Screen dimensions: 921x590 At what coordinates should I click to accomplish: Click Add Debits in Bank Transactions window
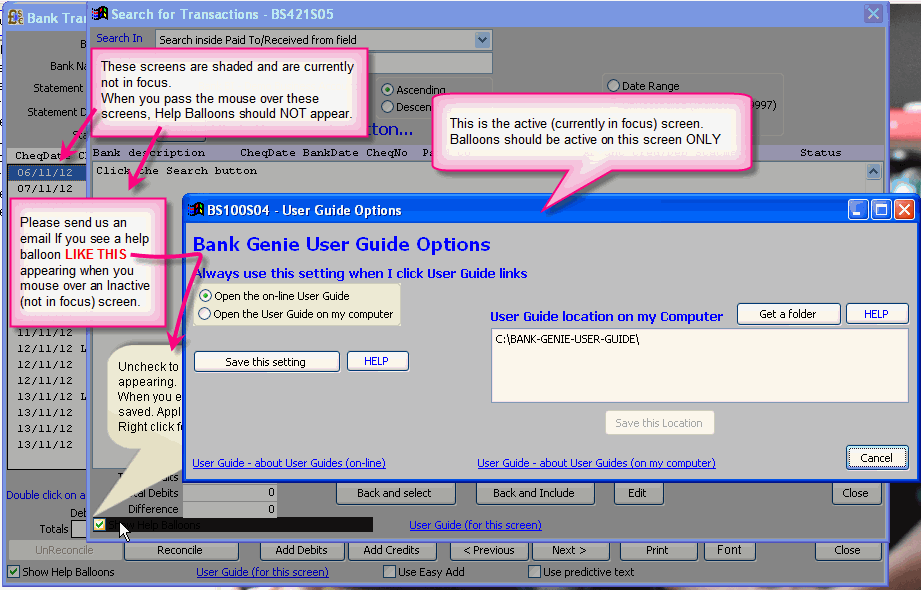[x=302, y=550]
